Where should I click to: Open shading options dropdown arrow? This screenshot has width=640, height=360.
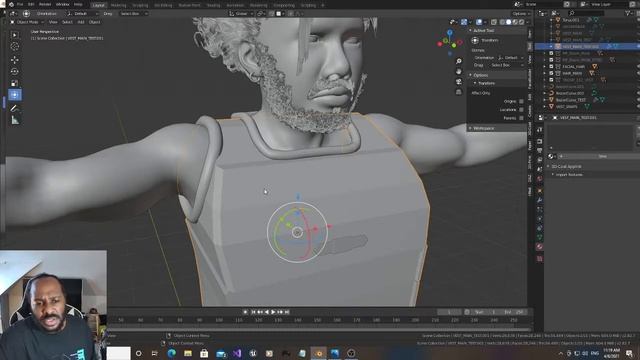pyautogui.click(x=527, y=22)
